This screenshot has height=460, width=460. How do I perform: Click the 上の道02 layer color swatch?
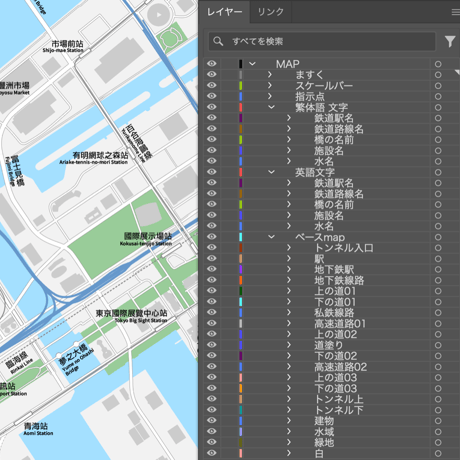click(241, 334)
